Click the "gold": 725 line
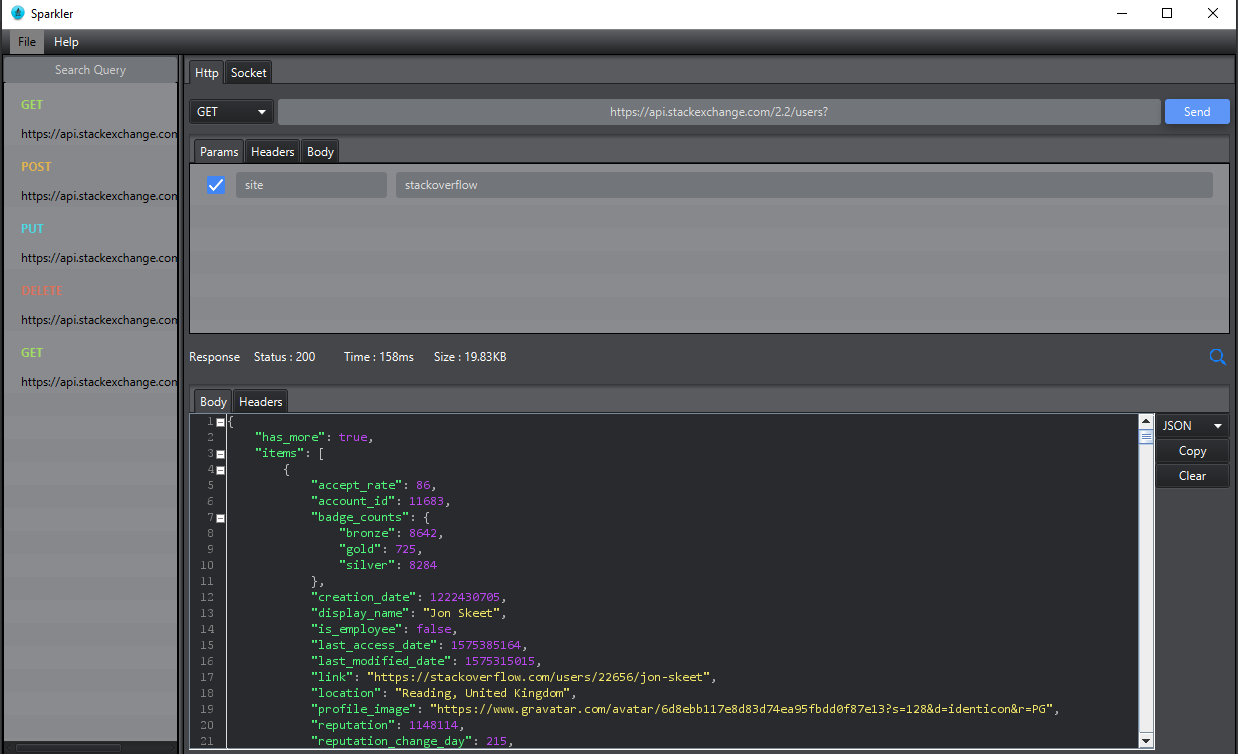The height and width of the screenshot is (754, 1238). coord(380,549)
